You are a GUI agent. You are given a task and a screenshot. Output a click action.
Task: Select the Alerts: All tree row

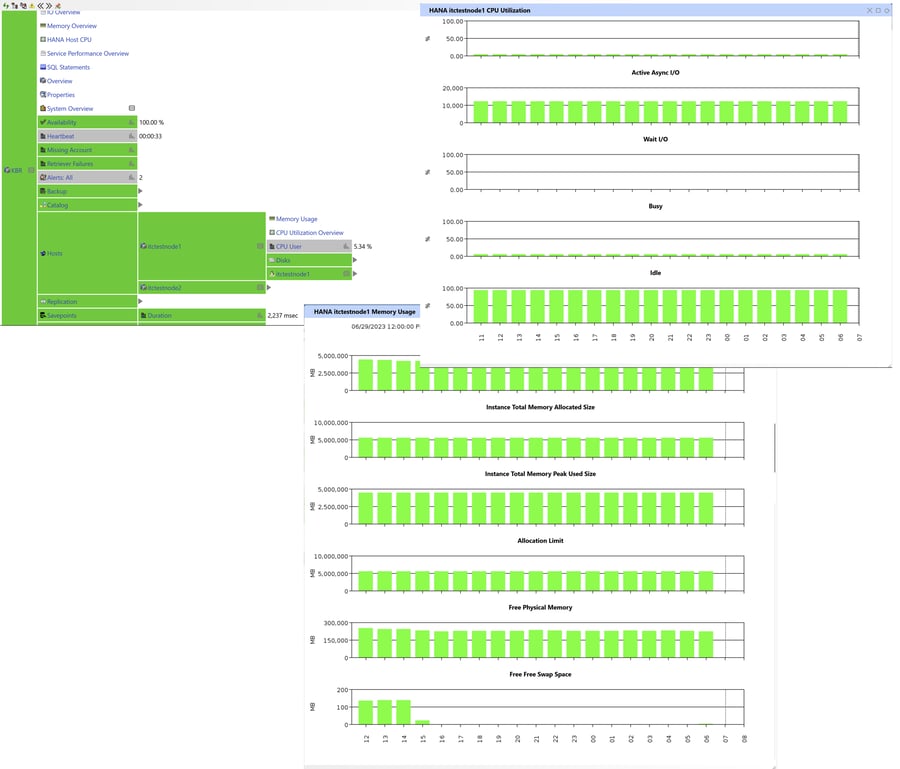pyautogui.click(x=87, y=177)
